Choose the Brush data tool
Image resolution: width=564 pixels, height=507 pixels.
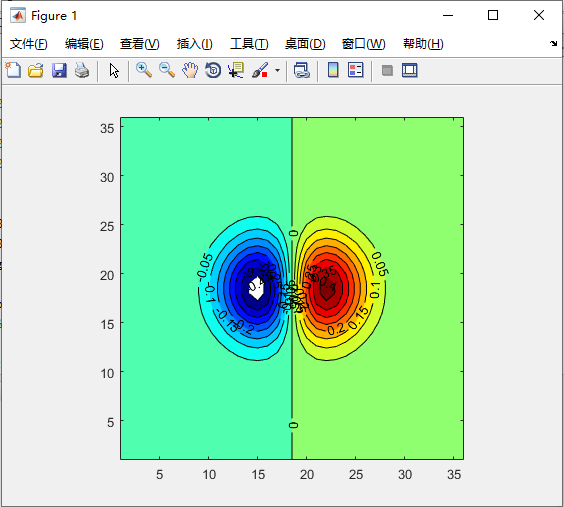pyautogui.click(x=260, y=70)
